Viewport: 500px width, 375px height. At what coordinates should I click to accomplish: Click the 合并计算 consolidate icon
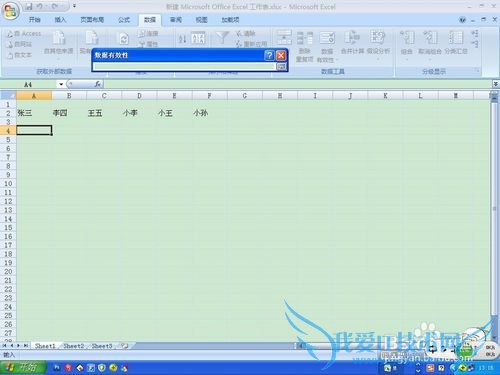(x=352, y=43)
